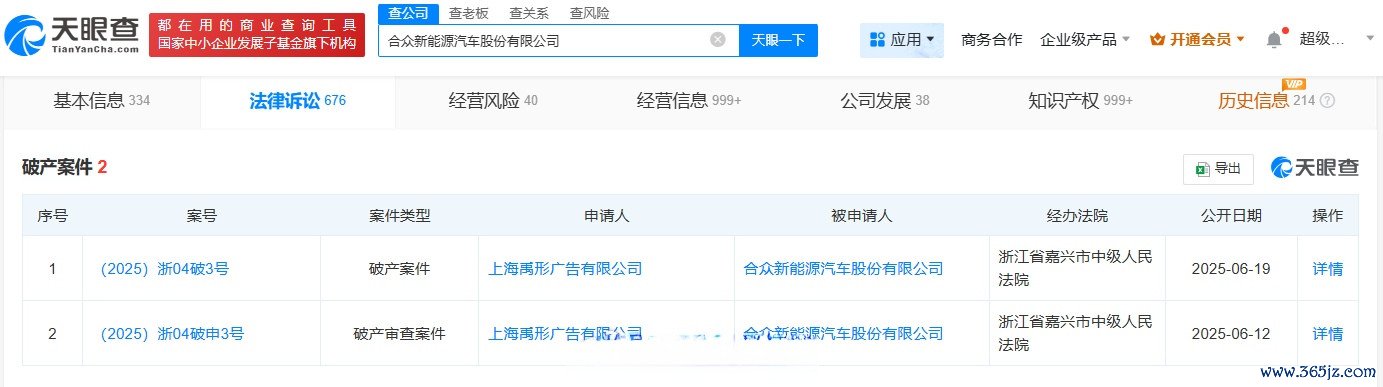
Task: Open case (2025)浙04破申3号
Action: click(x=172, y=333)
